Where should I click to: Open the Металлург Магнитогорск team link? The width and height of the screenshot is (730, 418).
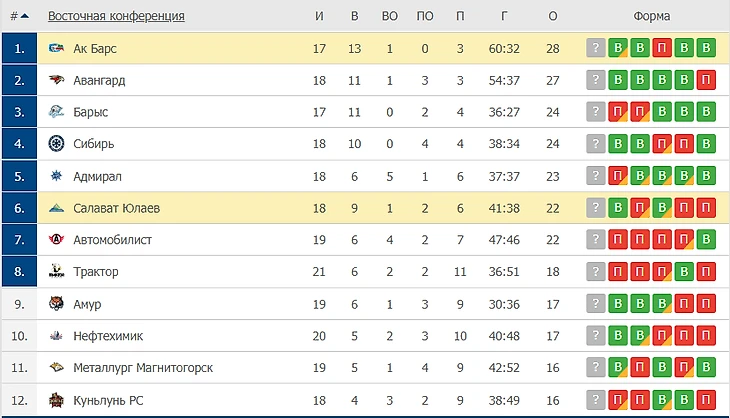click(x=143, y=368)
